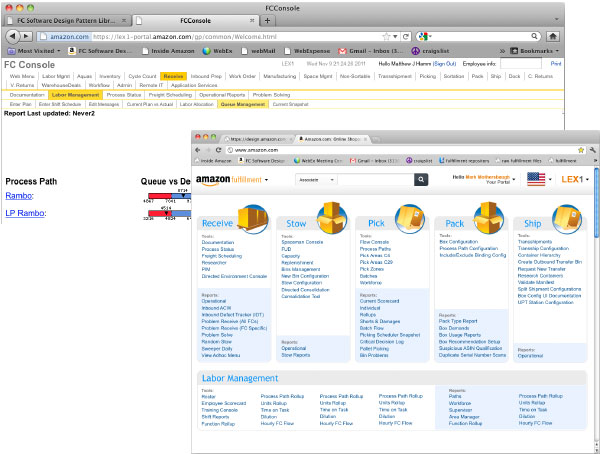
Task: Open the Associate search category dropdown
Action: coord(316,180)
